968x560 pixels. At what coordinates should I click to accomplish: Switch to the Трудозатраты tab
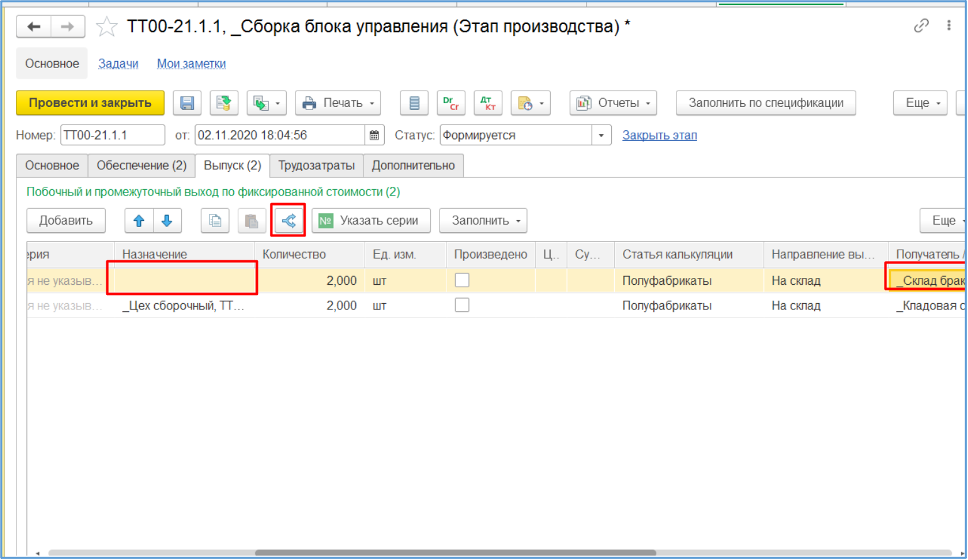pyautogui.click(x=316, y=165)
